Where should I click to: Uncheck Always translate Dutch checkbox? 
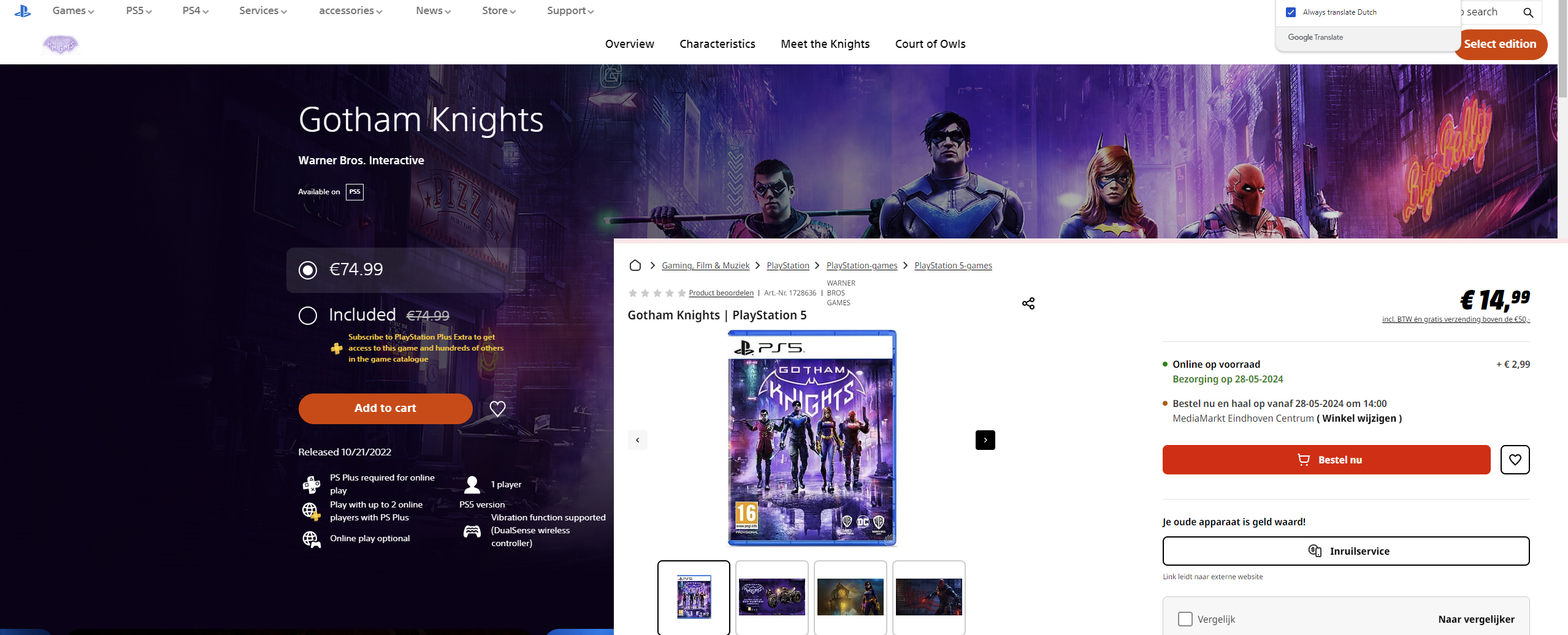[x=1291, y=12]
